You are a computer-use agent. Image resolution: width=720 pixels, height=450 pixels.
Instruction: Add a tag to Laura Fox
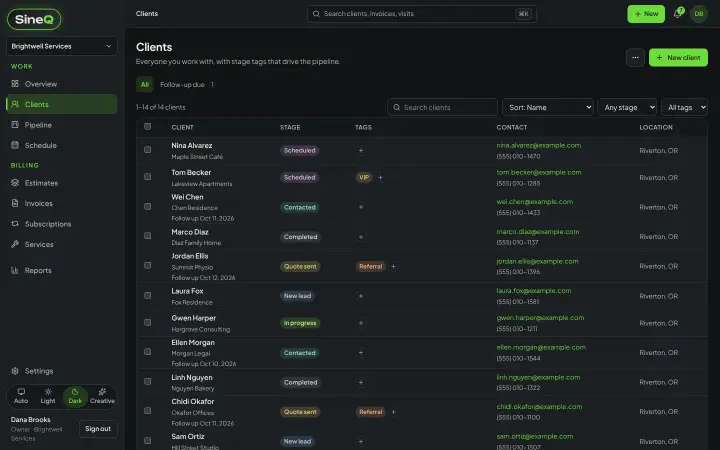361,296
